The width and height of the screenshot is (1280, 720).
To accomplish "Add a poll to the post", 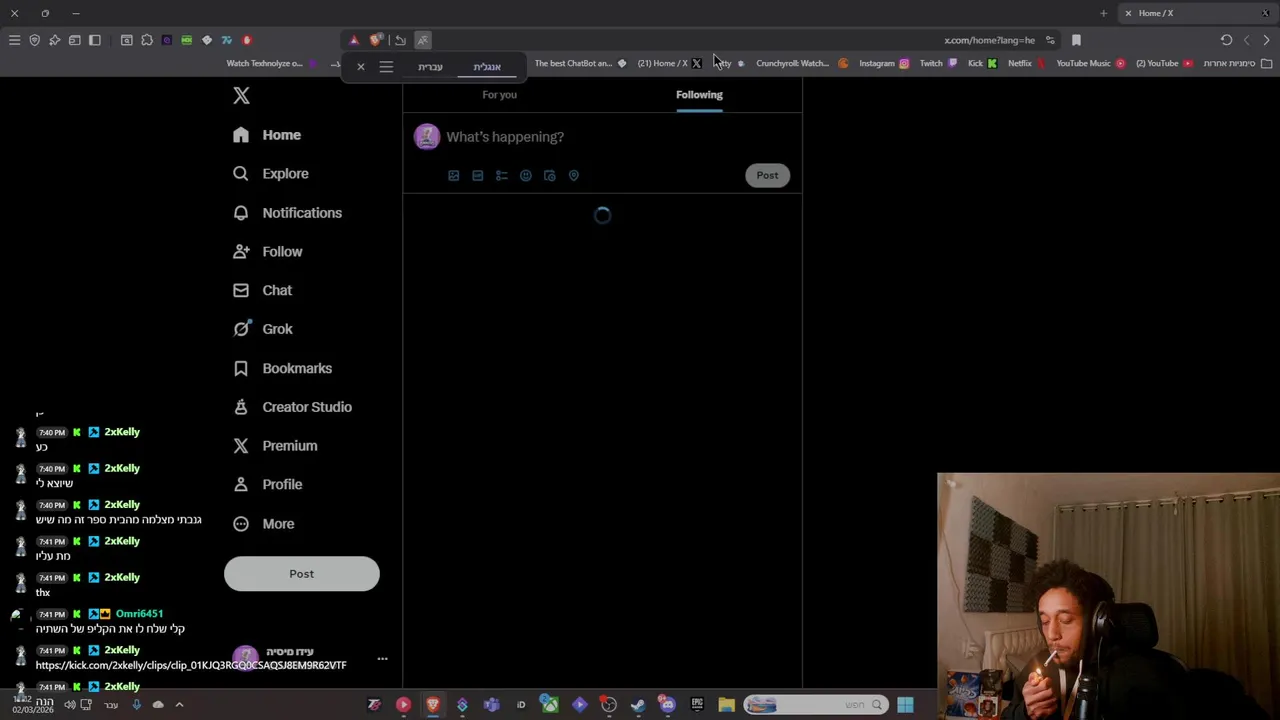I will 502,176.
